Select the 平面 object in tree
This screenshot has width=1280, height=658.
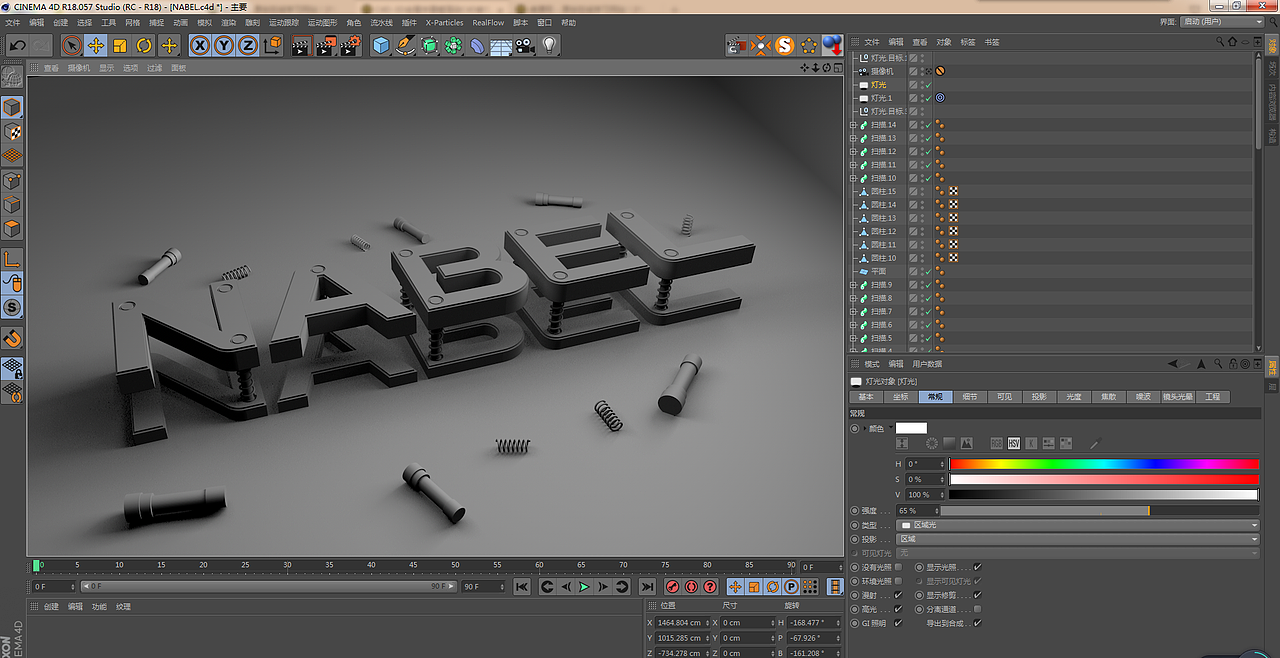[878, 271]
